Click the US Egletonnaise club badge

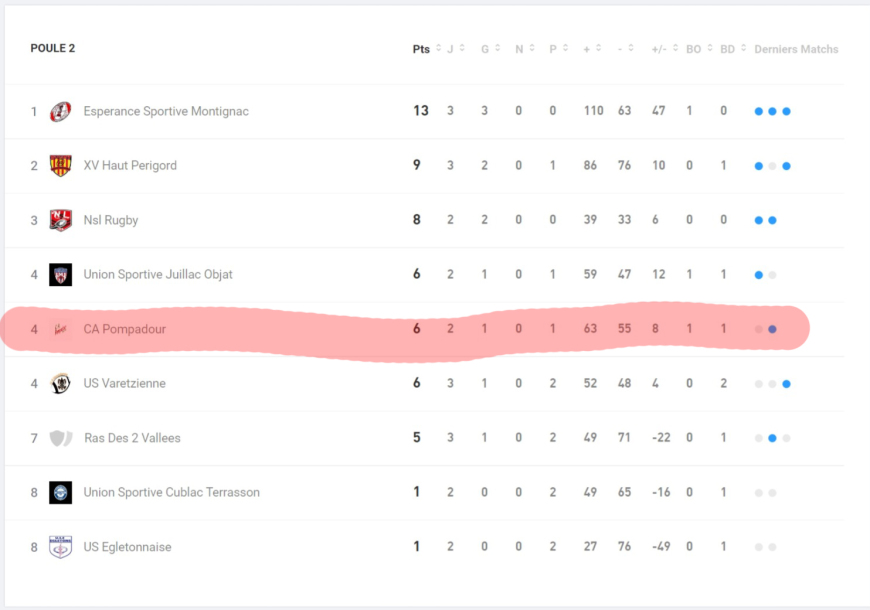tap(61, 547)
